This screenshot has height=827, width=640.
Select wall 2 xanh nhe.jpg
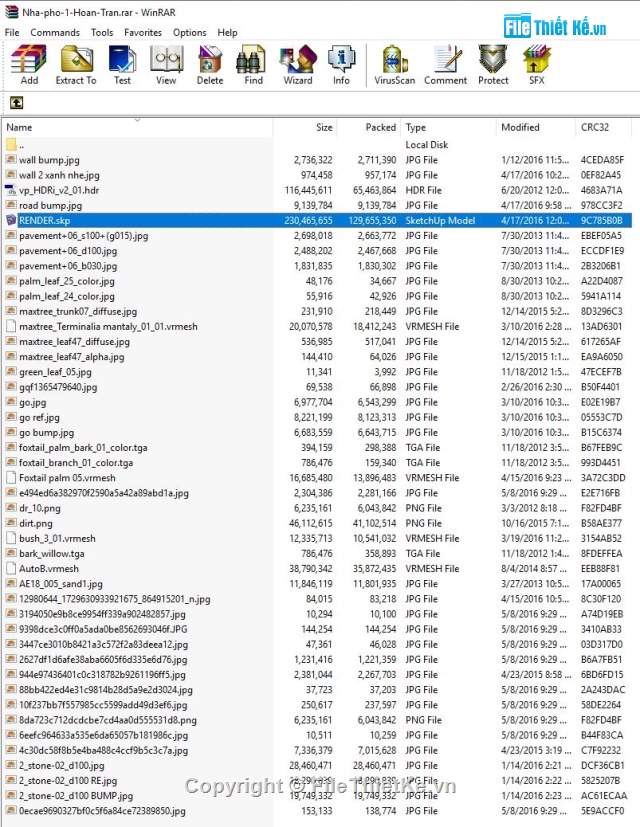coord(59,175)
